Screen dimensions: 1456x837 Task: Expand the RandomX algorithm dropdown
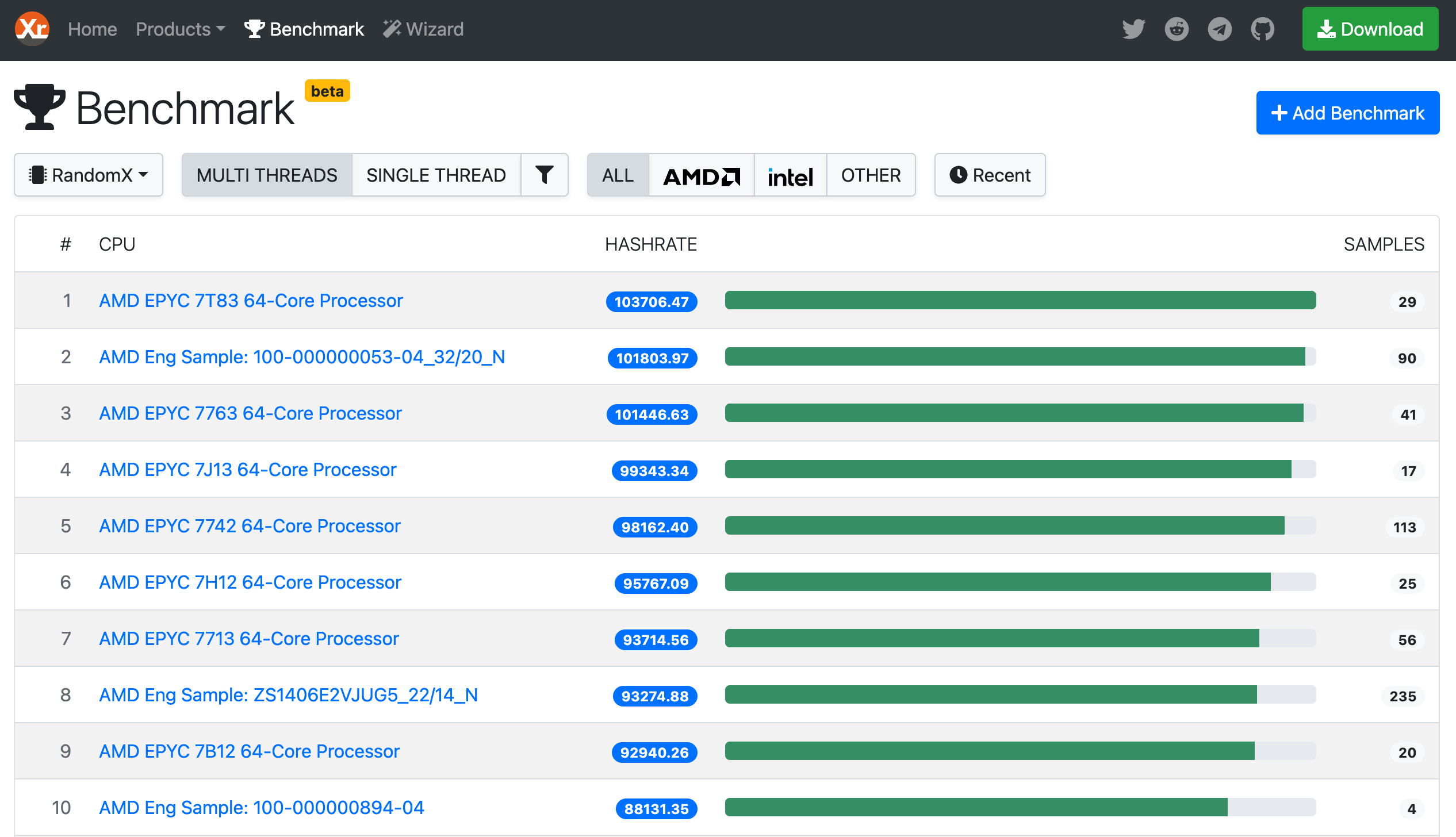tap(89, 175)
